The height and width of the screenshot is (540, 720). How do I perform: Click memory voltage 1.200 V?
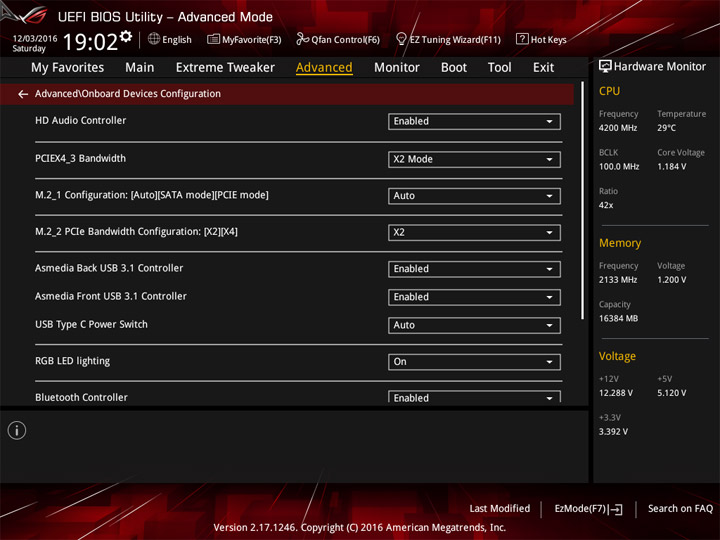point(671,280)
